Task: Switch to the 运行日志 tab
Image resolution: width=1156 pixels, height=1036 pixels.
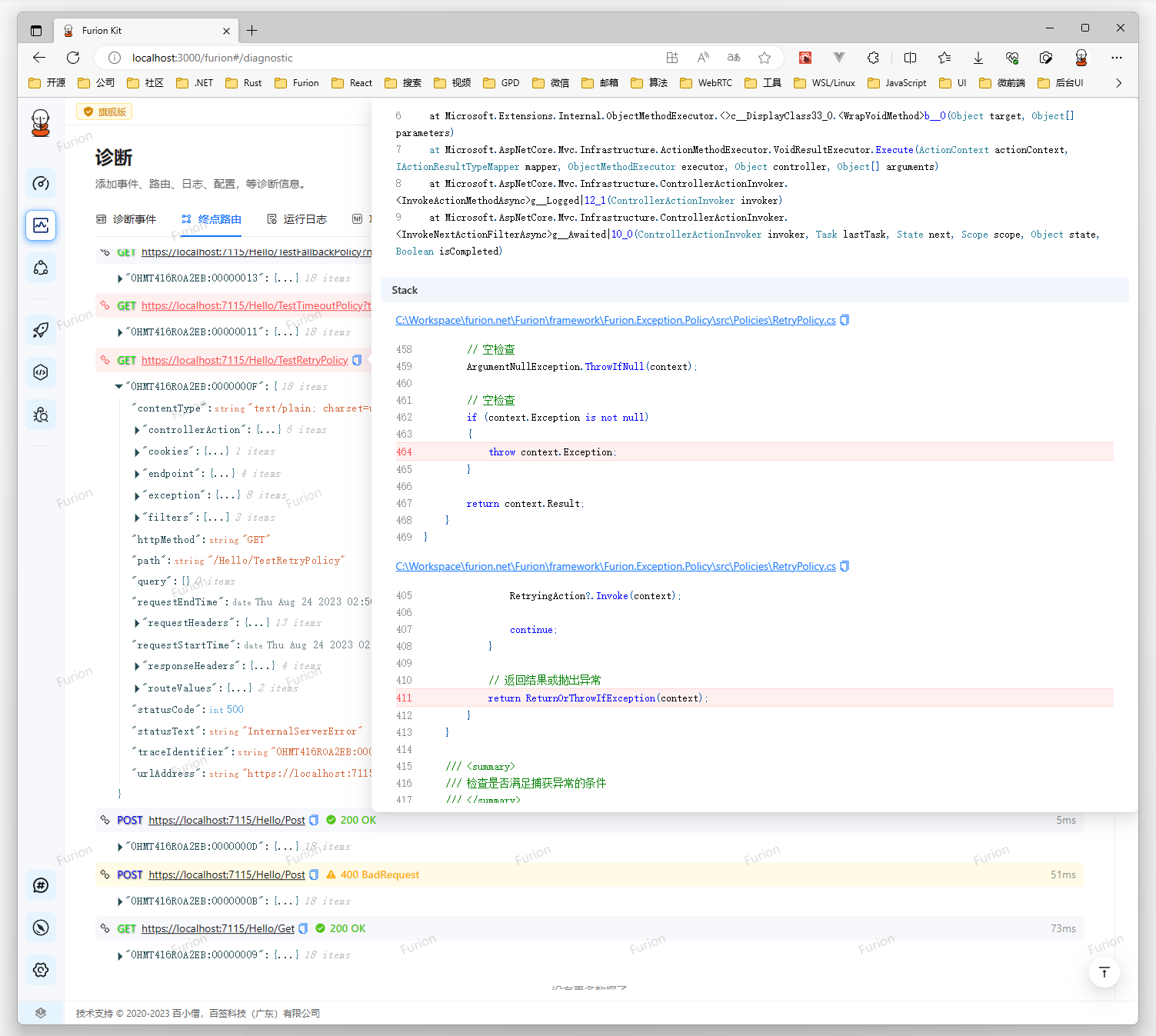Action: pos(297,219)
